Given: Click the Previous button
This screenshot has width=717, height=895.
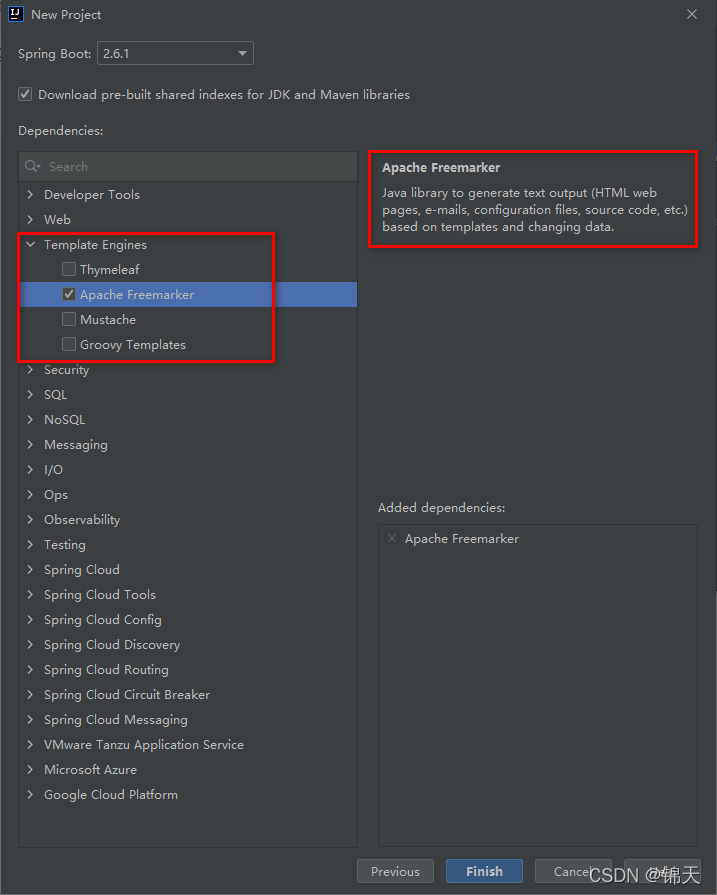Looking at the screenshot, I should click(x=395, y=871).
